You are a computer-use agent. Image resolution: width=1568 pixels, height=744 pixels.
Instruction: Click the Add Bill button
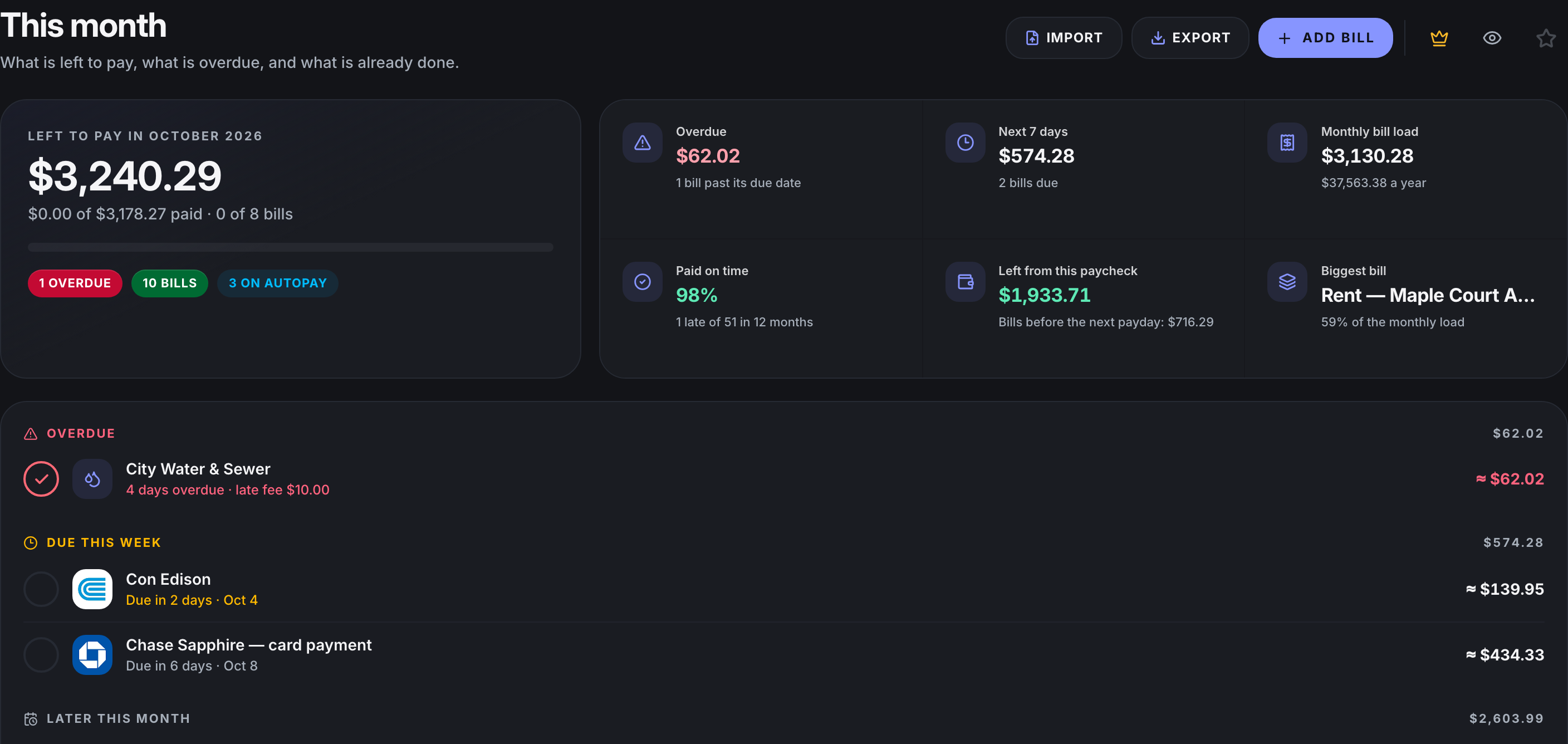click(1325, 38)
